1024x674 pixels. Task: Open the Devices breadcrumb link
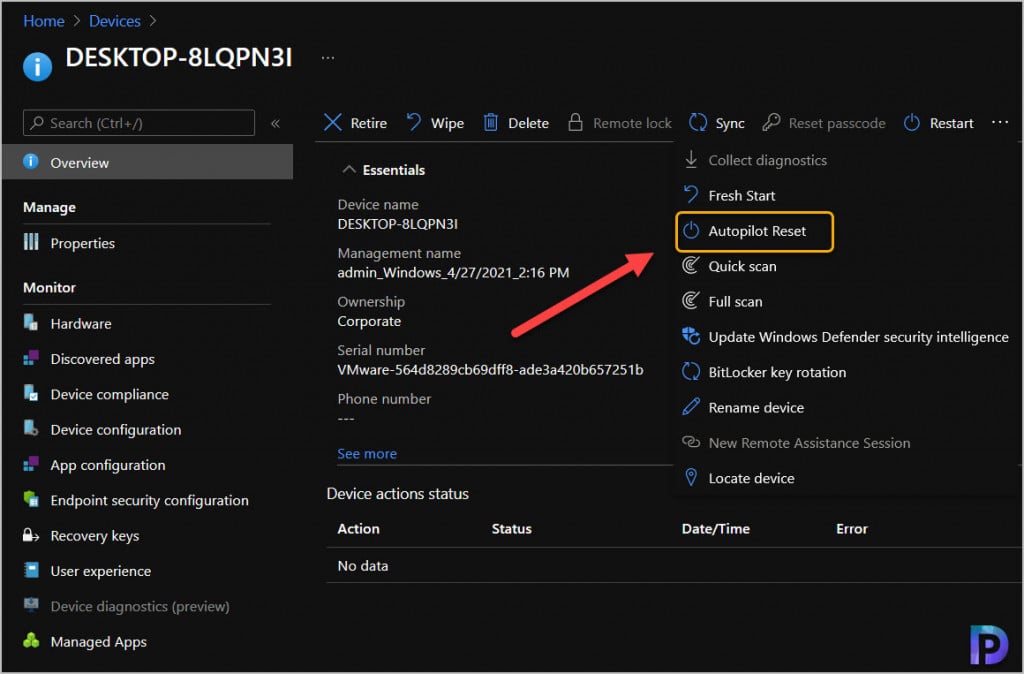pos(114,21)
